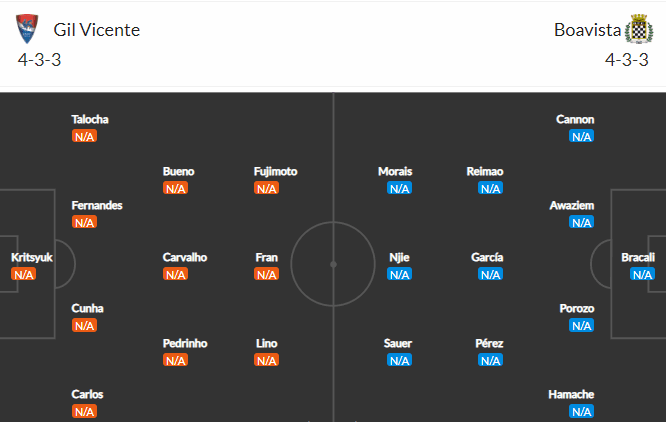Open the Gil Vicente team name link

[96, 30]
